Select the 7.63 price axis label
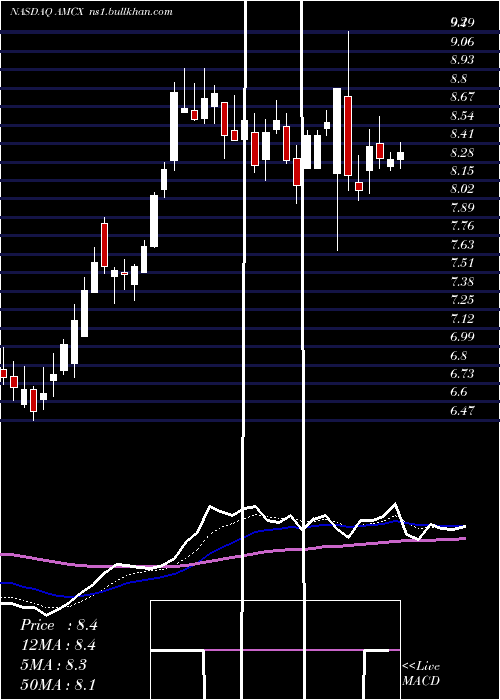The image size is (500, 700). [x=462, y=246]
